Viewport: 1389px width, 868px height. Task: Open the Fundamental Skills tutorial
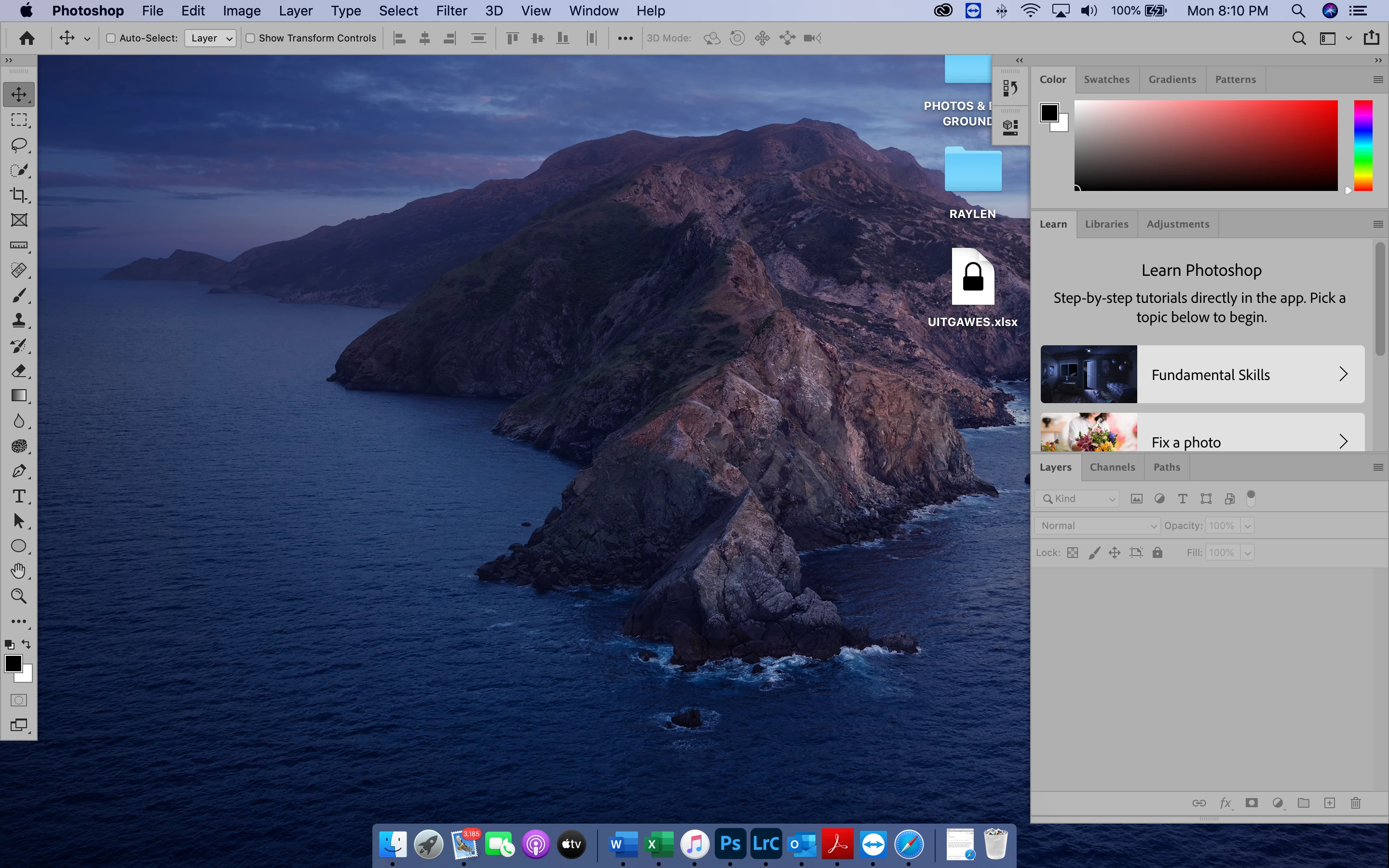(1202, 374)
